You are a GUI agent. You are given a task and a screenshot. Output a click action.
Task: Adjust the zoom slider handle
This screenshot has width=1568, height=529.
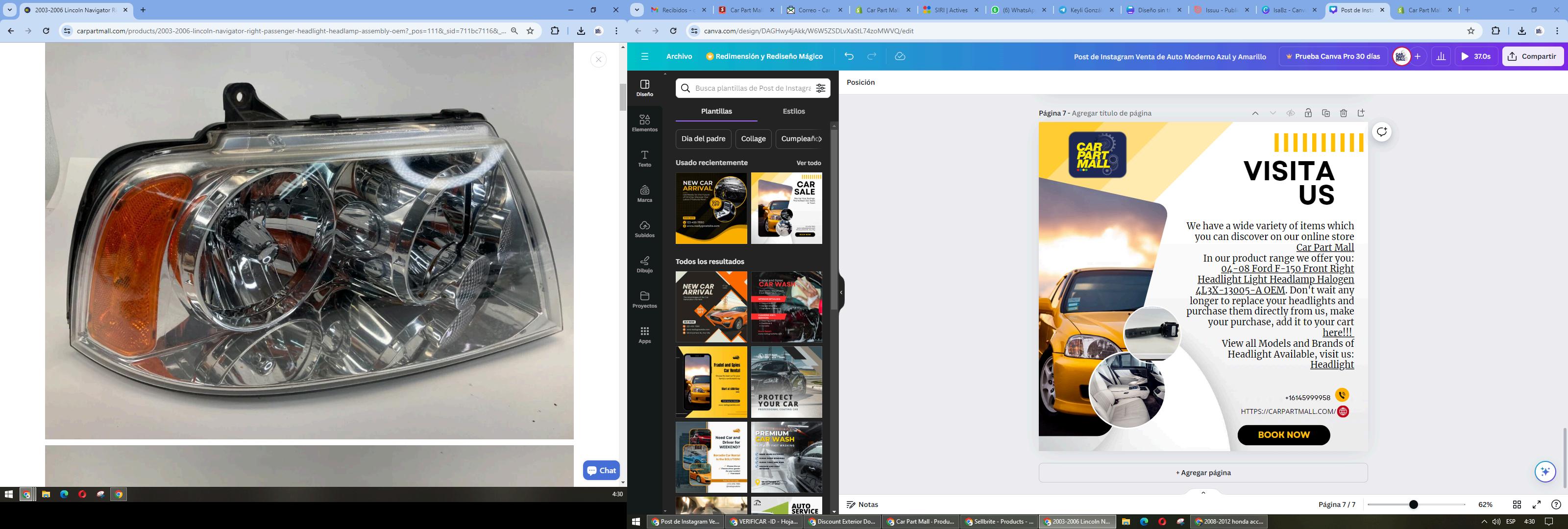(x=1413, y=505)
